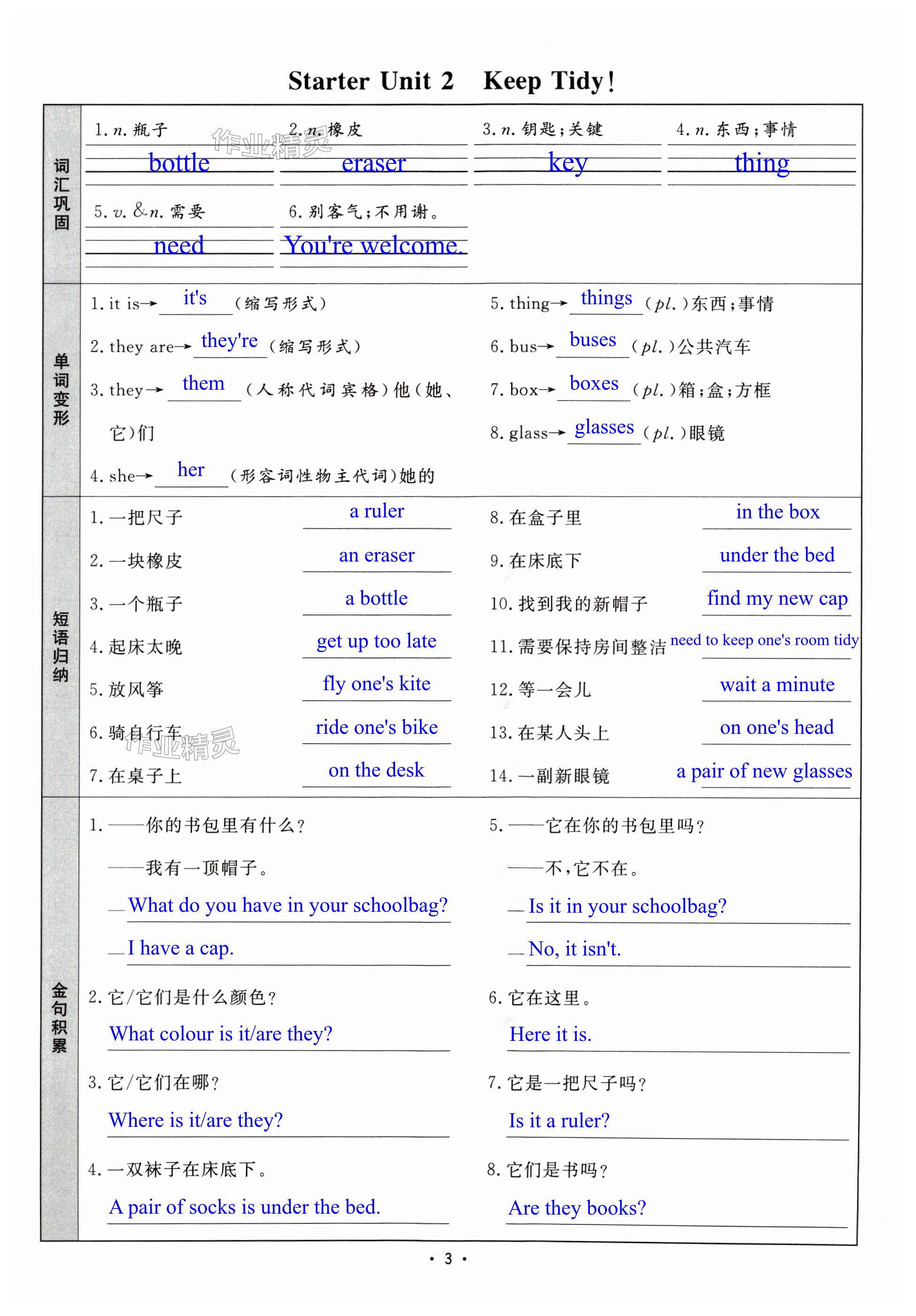Screen dimensions: 916x1316
Task: Click the answer 'bottle' in vocabulary section
Action: click(x=179, y=163)
